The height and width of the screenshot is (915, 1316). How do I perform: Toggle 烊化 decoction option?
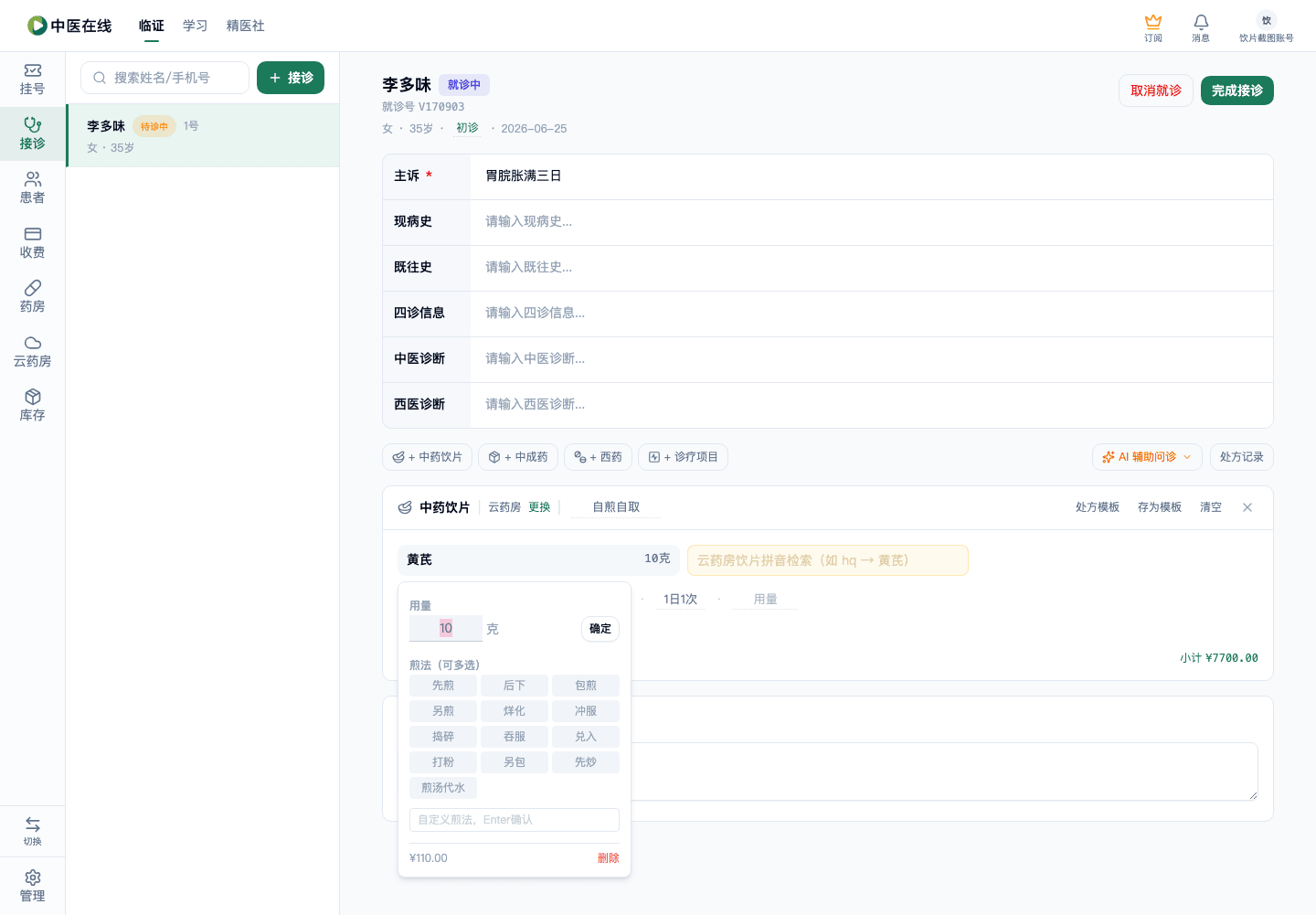coord(515,711)
